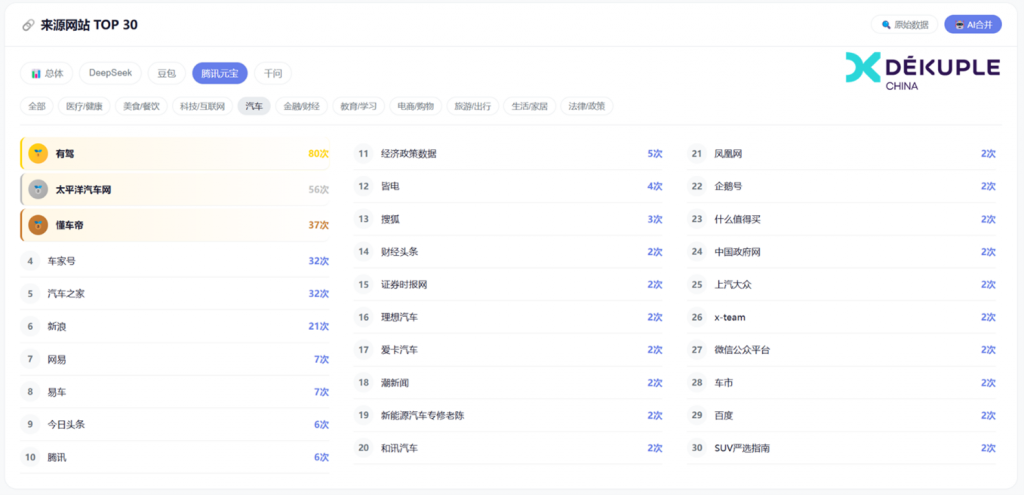This screenshot has width=1024, height=495.
Task: Click the 腾讯 row text at rank 10
Action: click(57, 457)
